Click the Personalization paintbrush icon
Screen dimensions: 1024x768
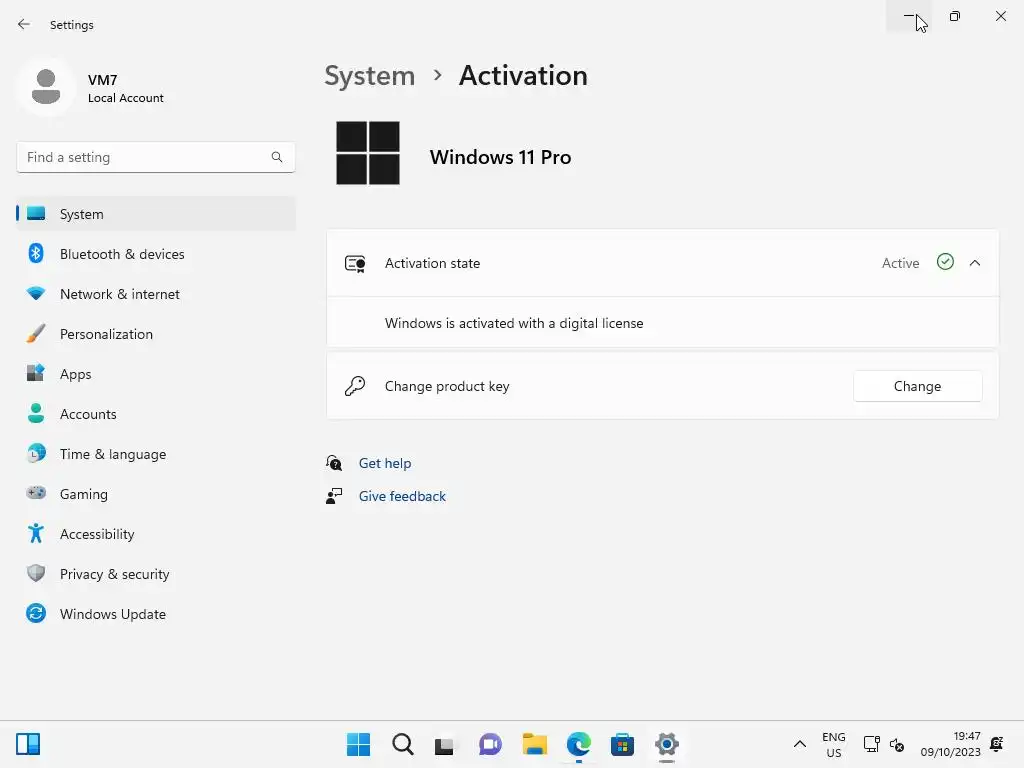point(36,333)
